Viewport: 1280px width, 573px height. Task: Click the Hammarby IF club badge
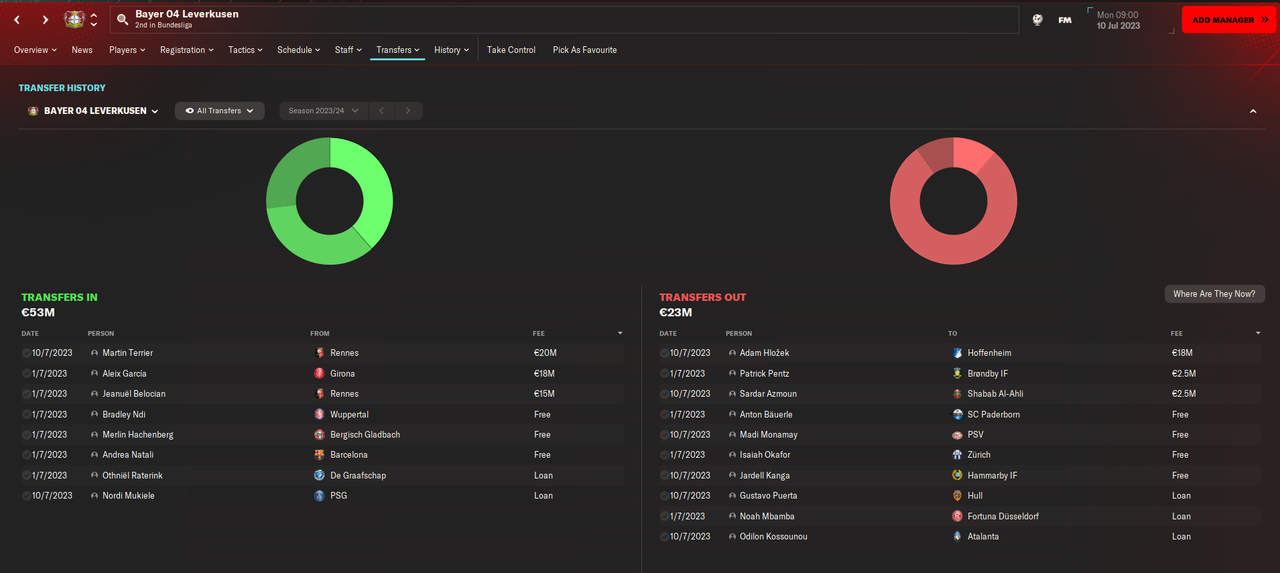pos(958,476)
